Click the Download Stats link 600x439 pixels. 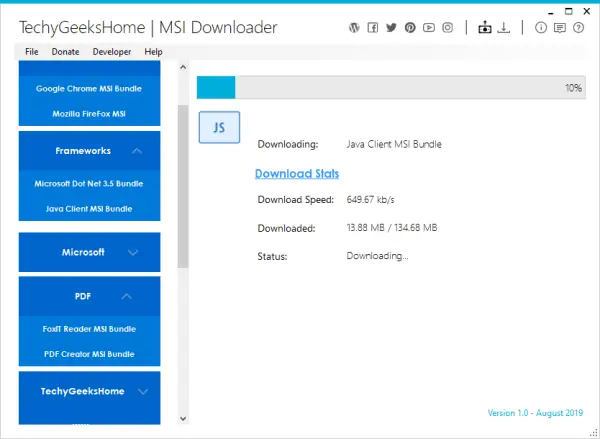point(297,174)
